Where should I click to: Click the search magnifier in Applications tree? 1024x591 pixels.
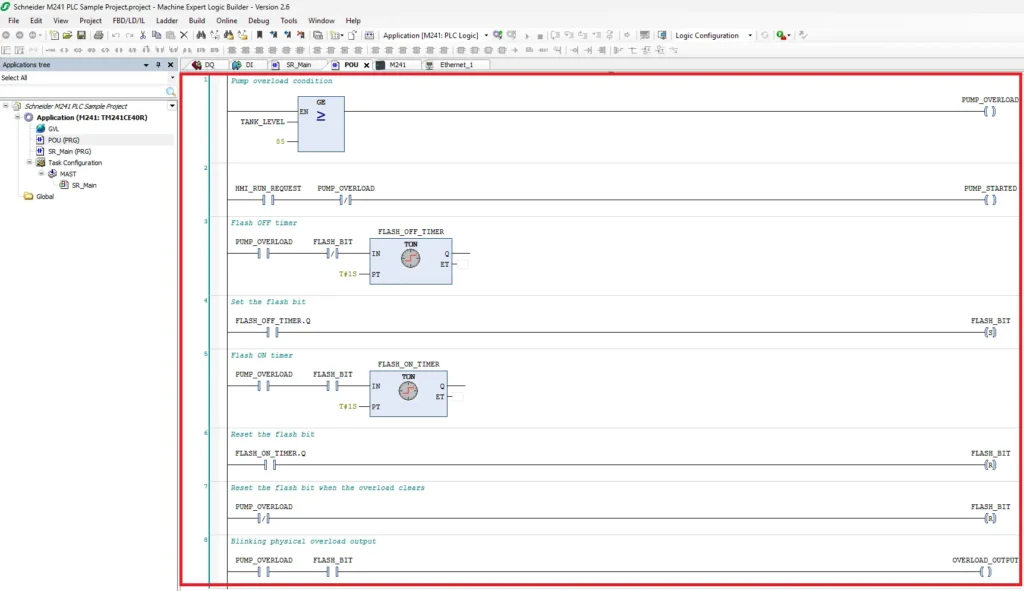tap(170, 91)
